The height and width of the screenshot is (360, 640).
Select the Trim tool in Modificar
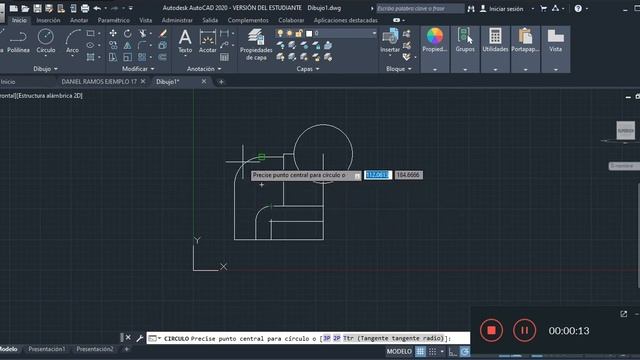click(x=142, y=33)
